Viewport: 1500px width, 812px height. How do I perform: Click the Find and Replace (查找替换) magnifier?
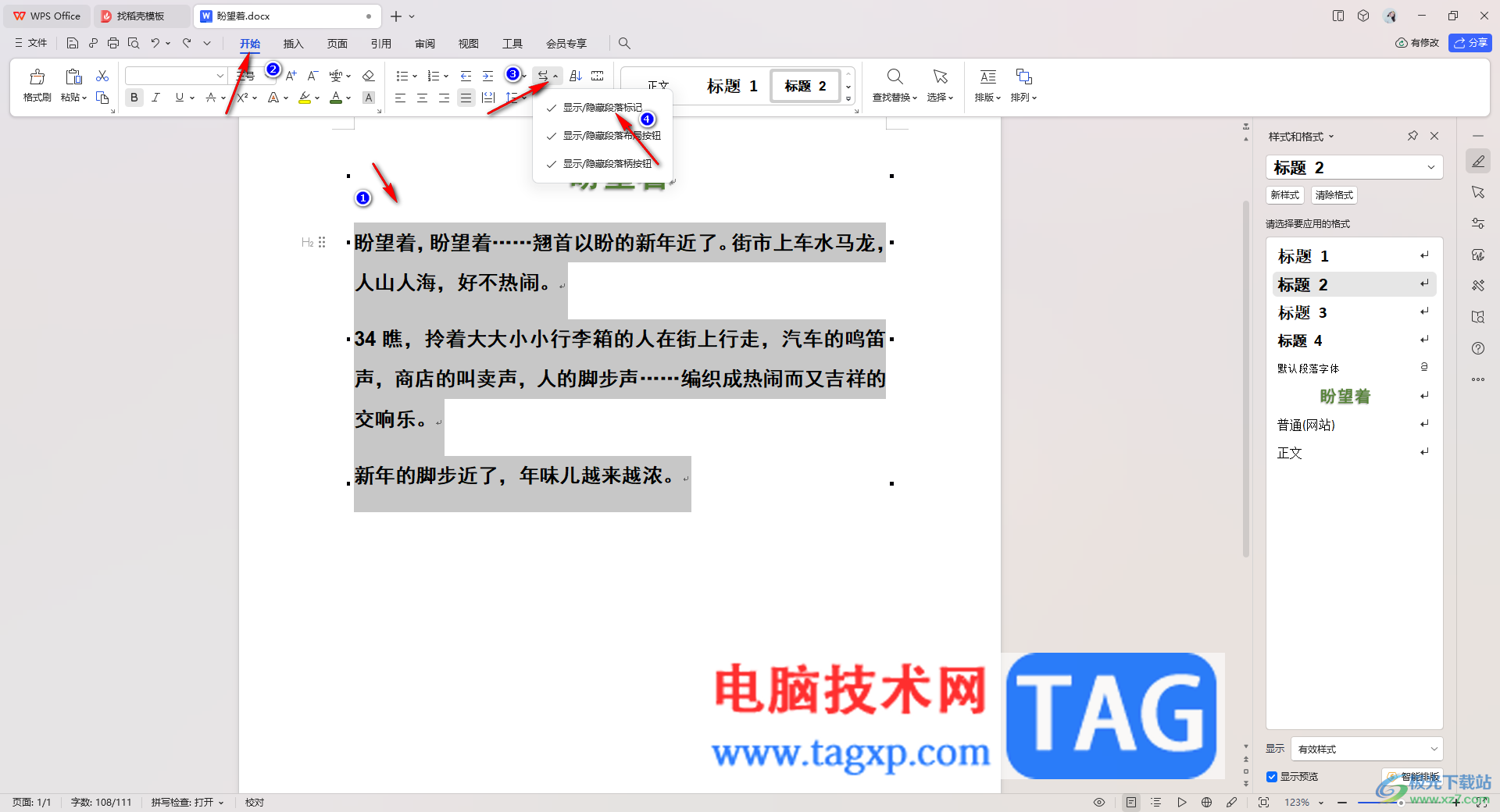[895, 77]
